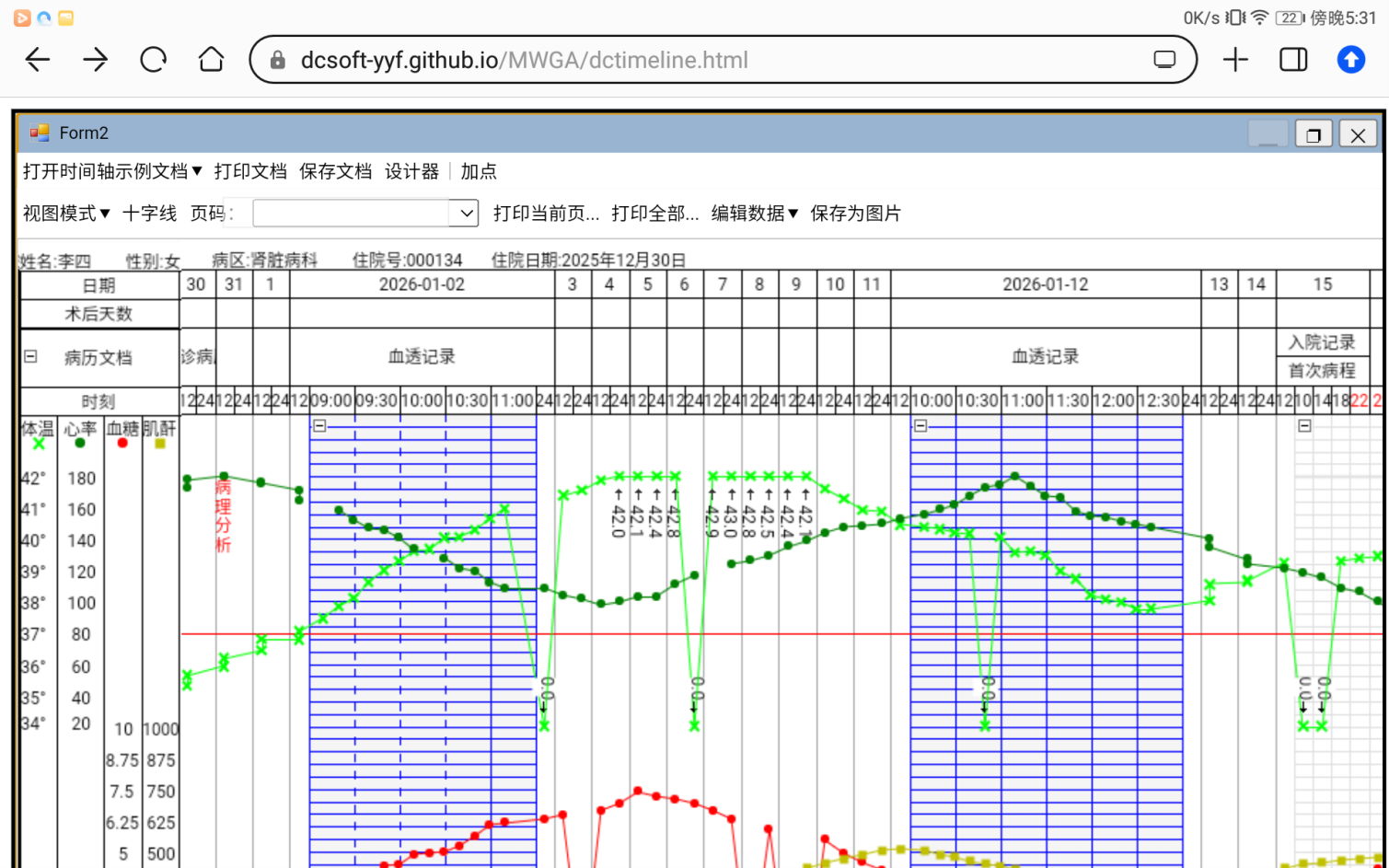Click the forward navigation arrow
The image size is (1389, 868).
95,59
